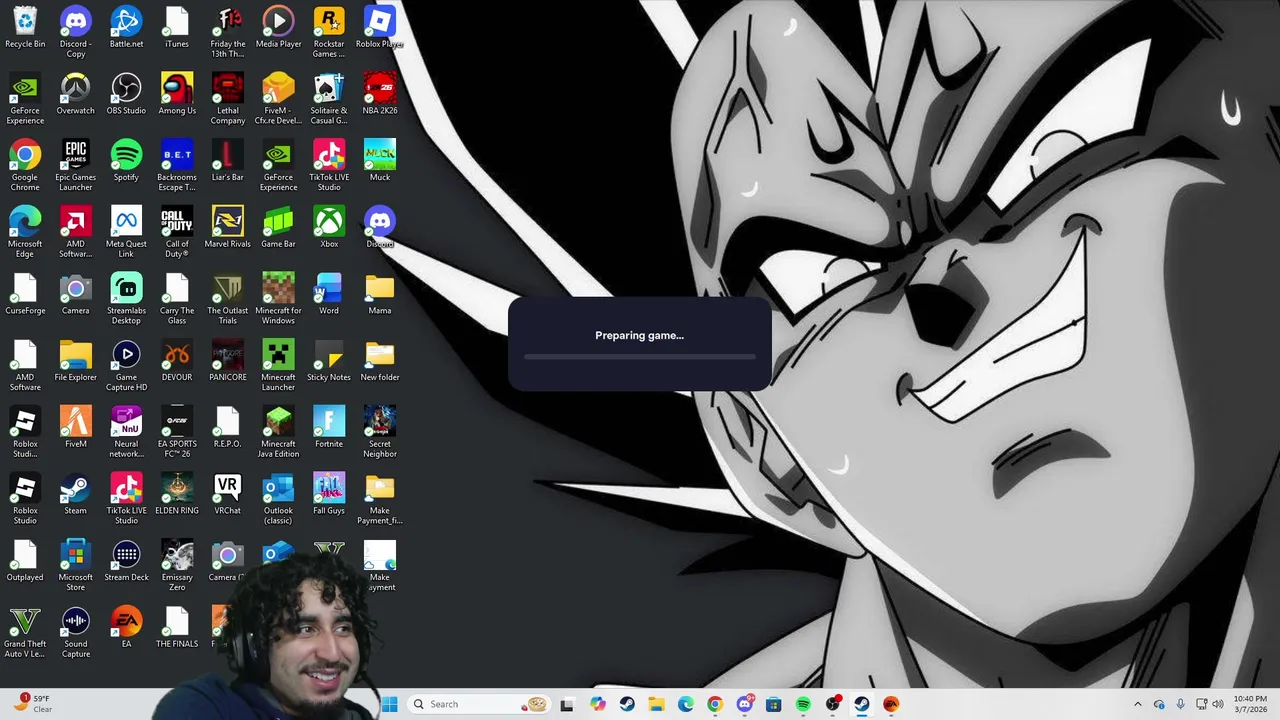This screenshot has width=1280, height=720.
Task: Select the Meta Quest Link icon
Action: (x=126, y=233)
